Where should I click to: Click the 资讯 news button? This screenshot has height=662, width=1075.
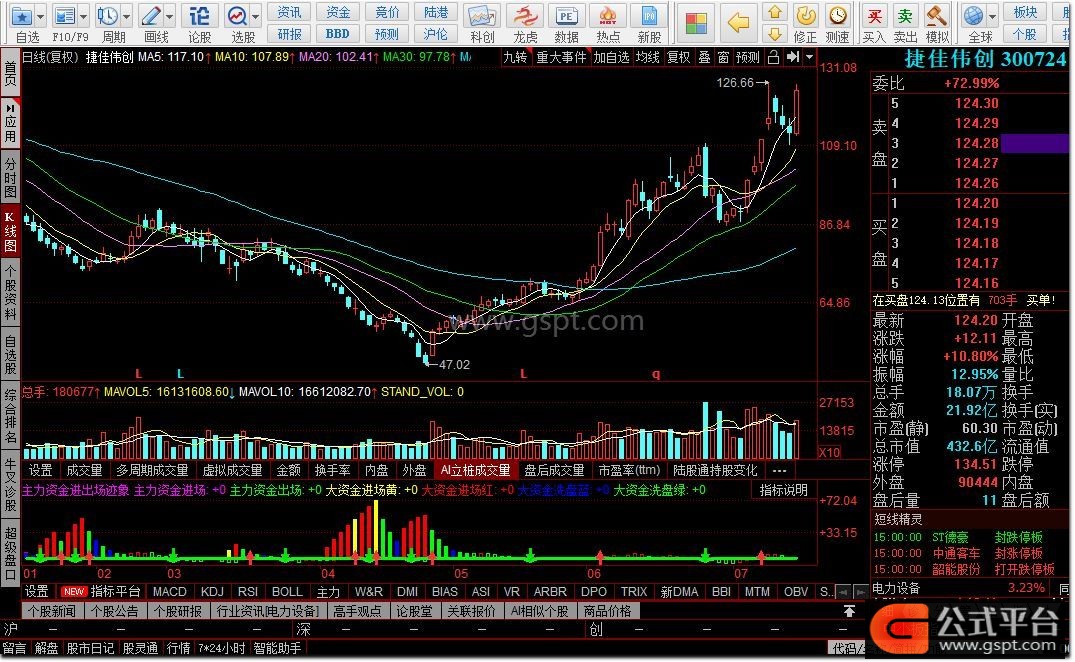(289, 12)
